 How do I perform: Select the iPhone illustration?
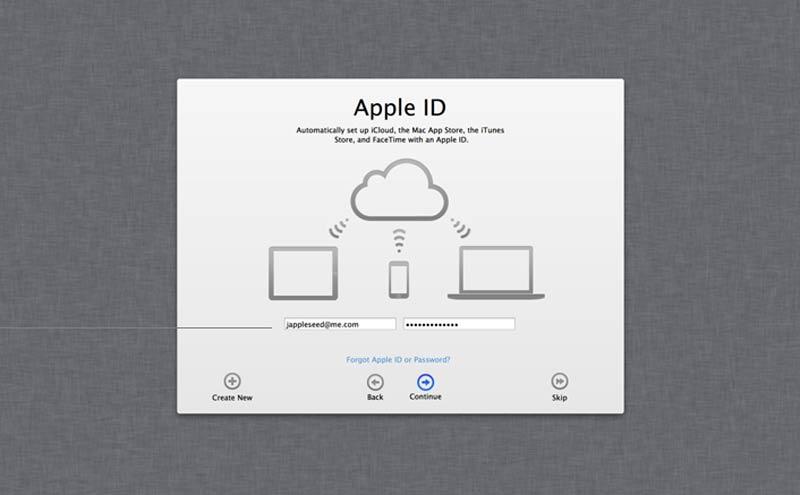click(400, 279)
